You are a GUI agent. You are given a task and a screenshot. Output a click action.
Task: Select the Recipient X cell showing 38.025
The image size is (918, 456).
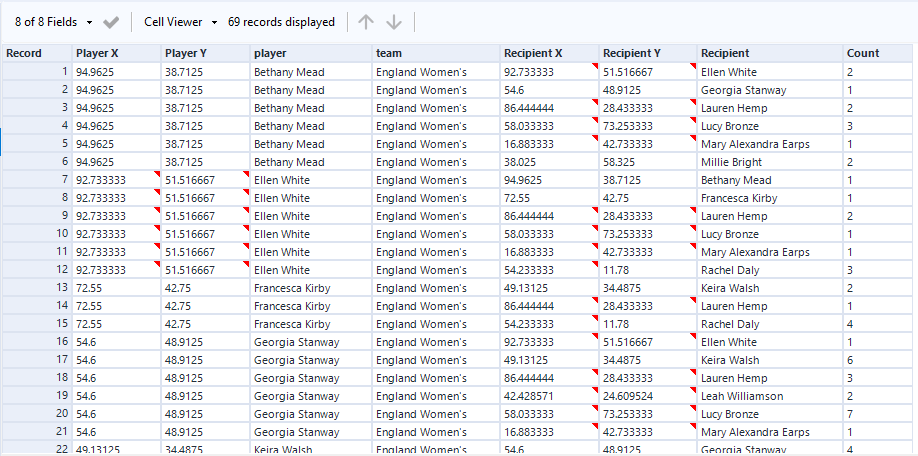(548, 162)
